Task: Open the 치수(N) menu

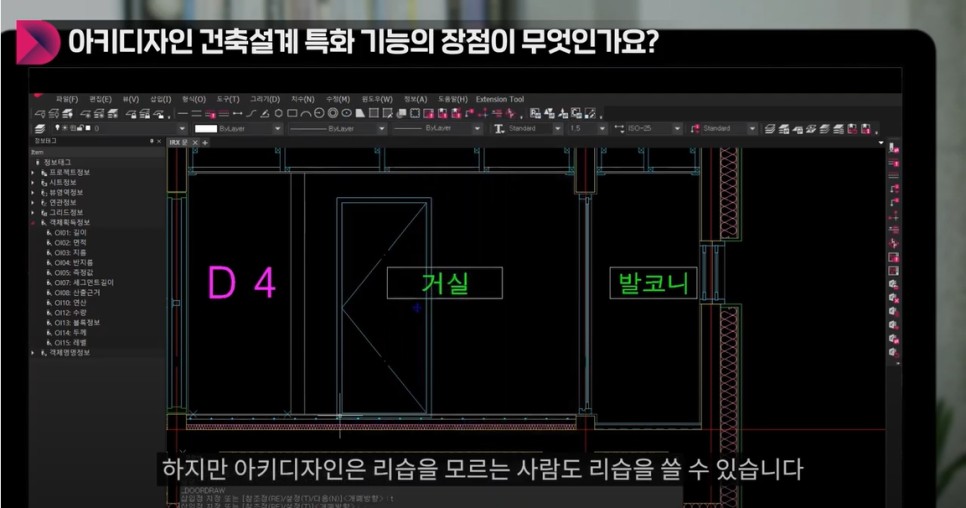Action: click(x=302, y=99)
